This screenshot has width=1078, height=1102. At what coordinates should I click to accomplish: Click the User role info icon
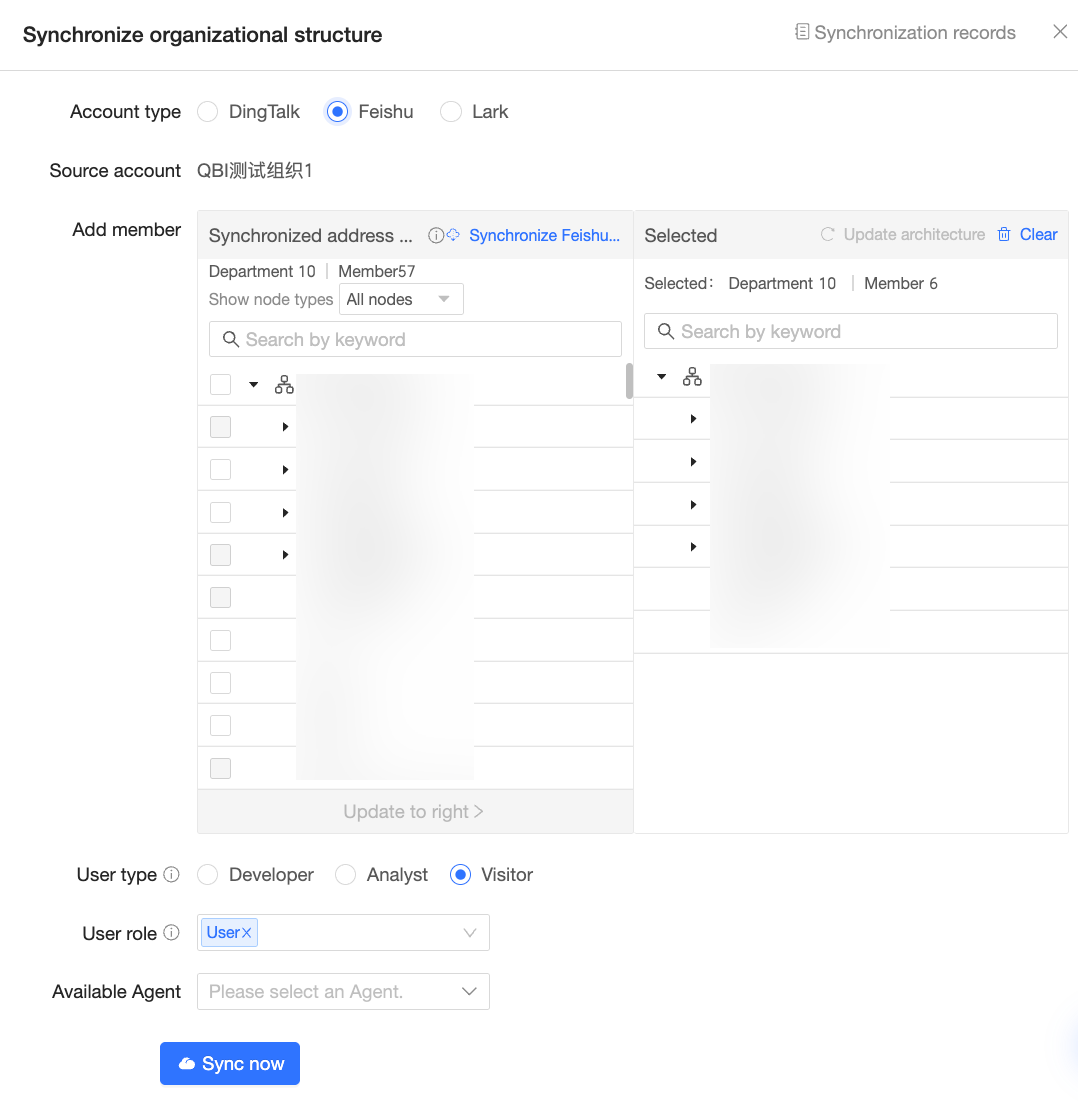tap(171, 933)
